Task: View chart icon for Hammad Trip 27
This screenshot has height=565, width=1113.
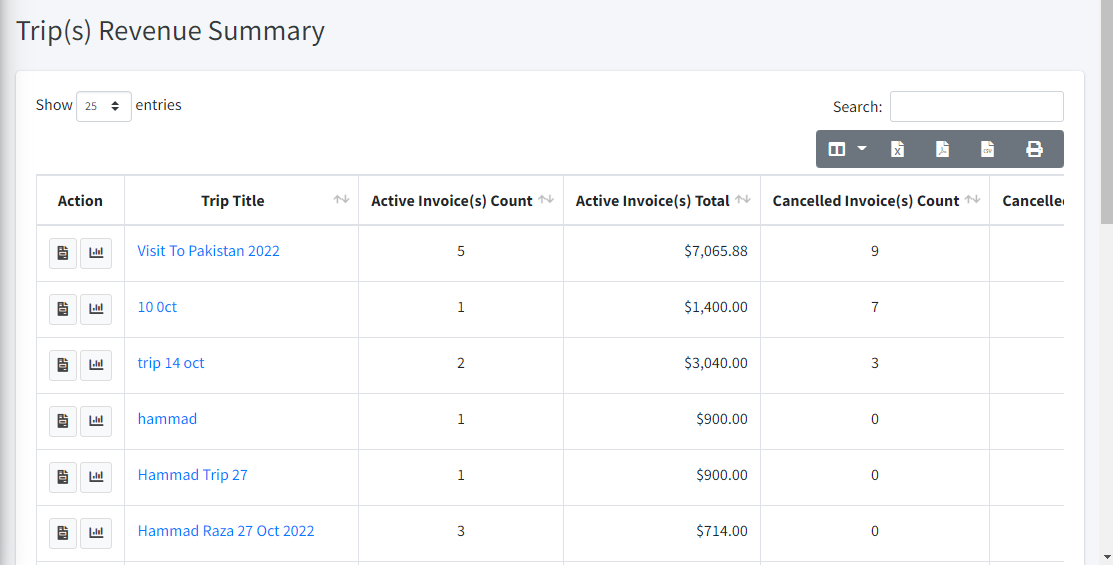Action: (96, 477)
